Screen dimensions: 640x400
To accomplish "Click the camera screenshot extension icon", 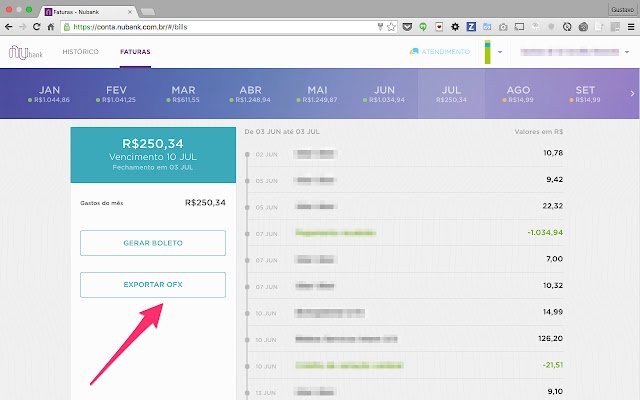I will tap(503, 27).
